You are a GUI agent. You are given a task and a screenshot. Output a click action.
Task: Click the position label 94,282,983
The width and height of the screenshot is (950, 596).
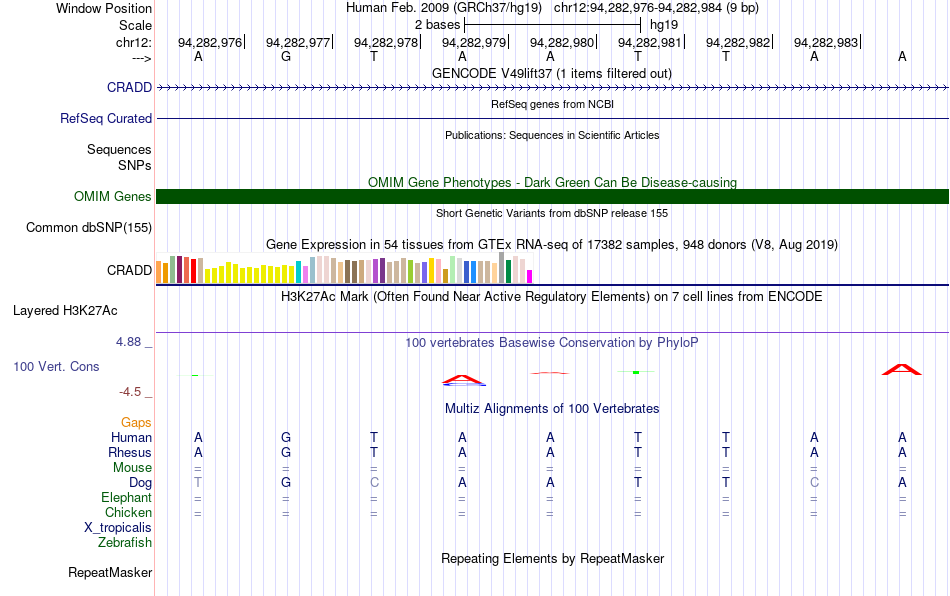(x=826, y=42)
